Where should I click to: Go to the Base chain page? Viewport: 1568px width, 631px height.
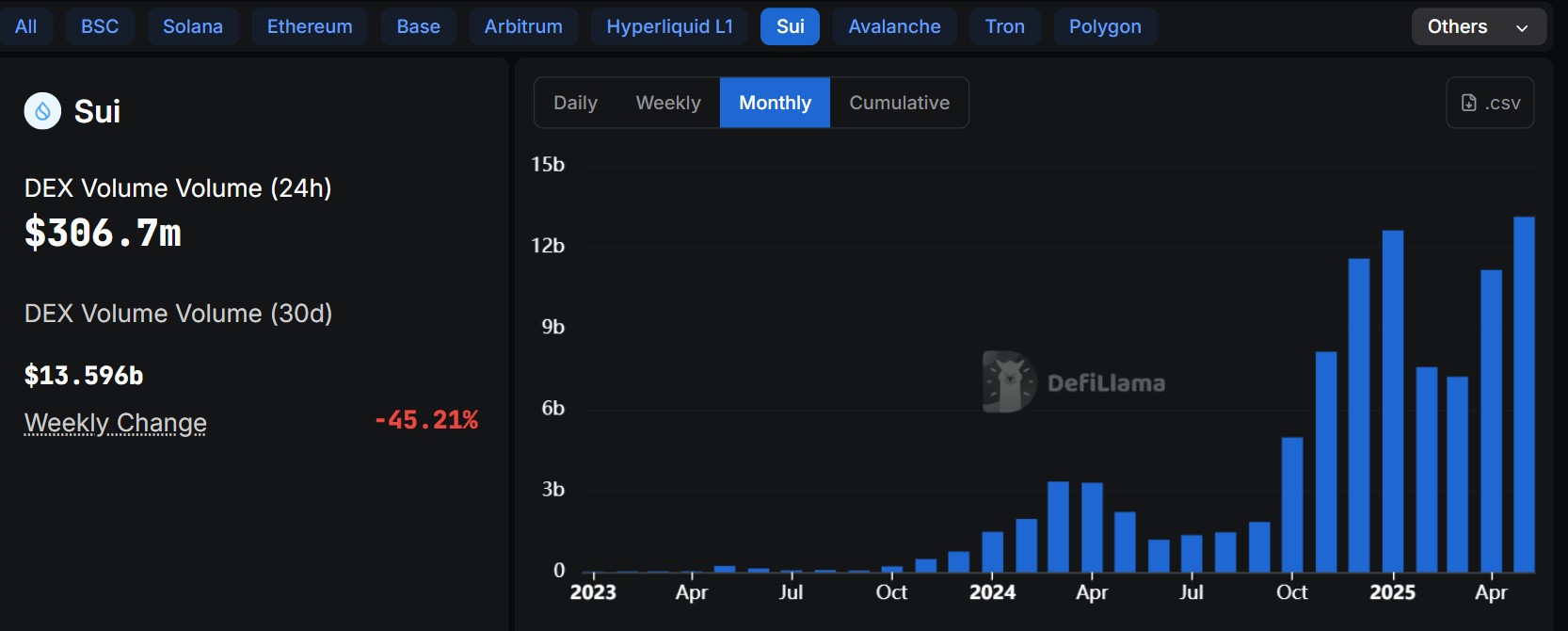418,26
